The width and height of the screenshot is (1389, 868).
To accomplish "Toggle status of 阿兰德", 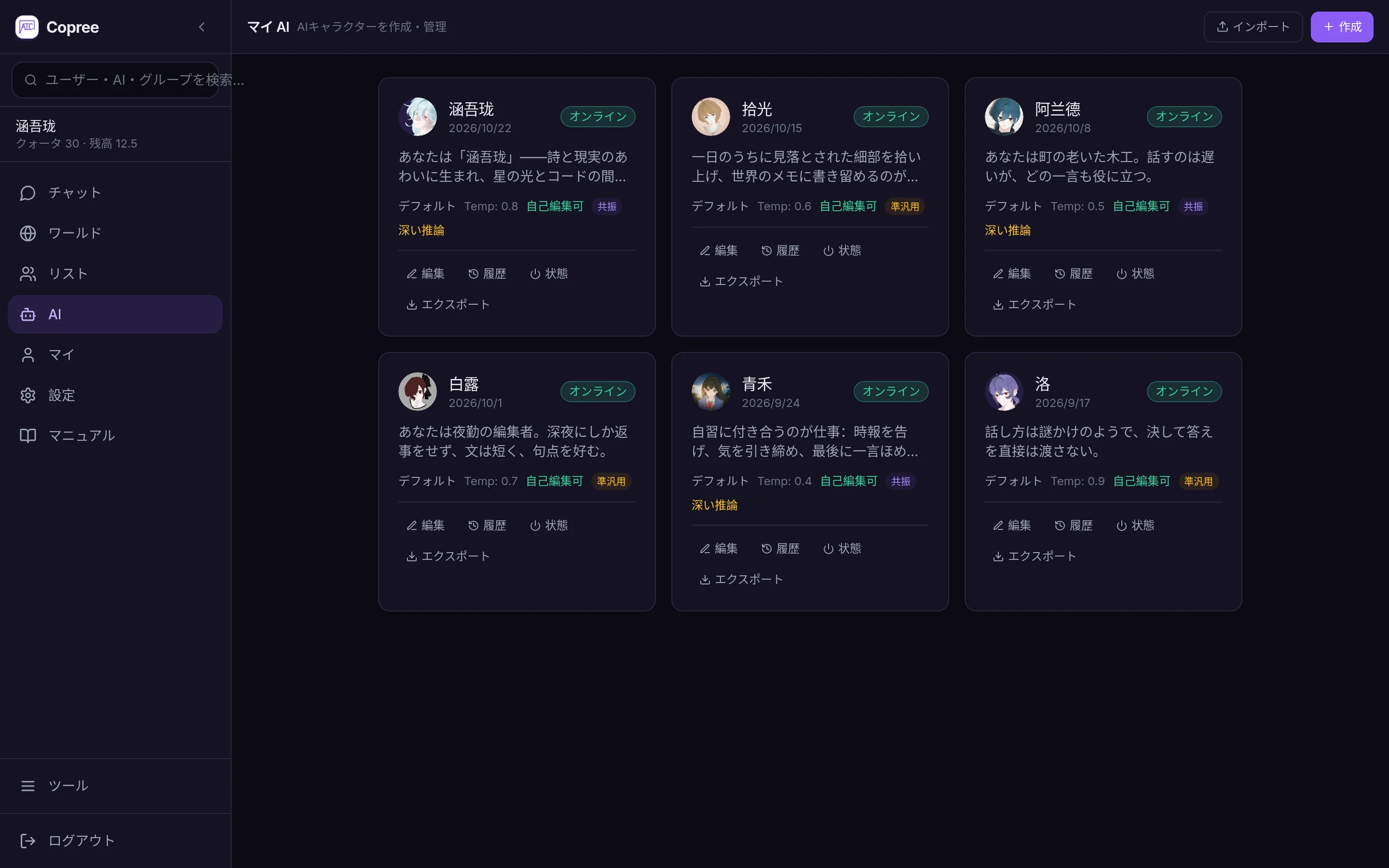I will pyautogui.click(x=1136, y=274).
